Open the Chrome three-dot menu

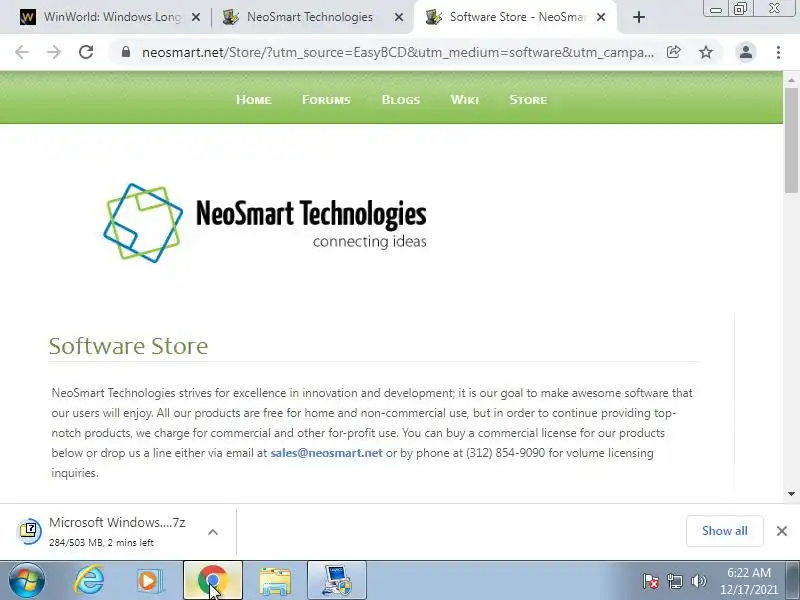pyautogui.click(x=778, y=52)
